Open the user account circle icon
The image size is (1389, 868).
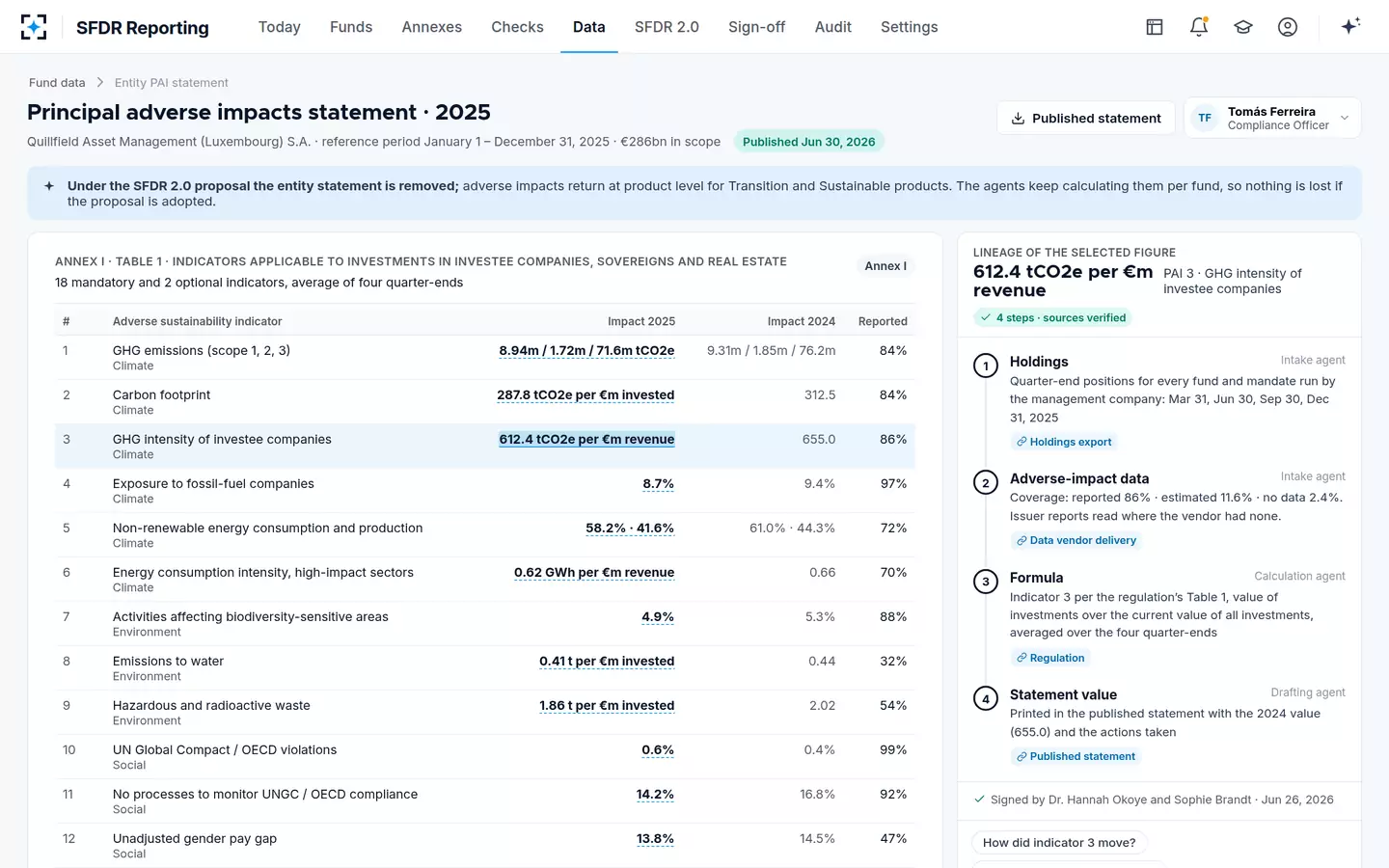tap(1288, 27)
